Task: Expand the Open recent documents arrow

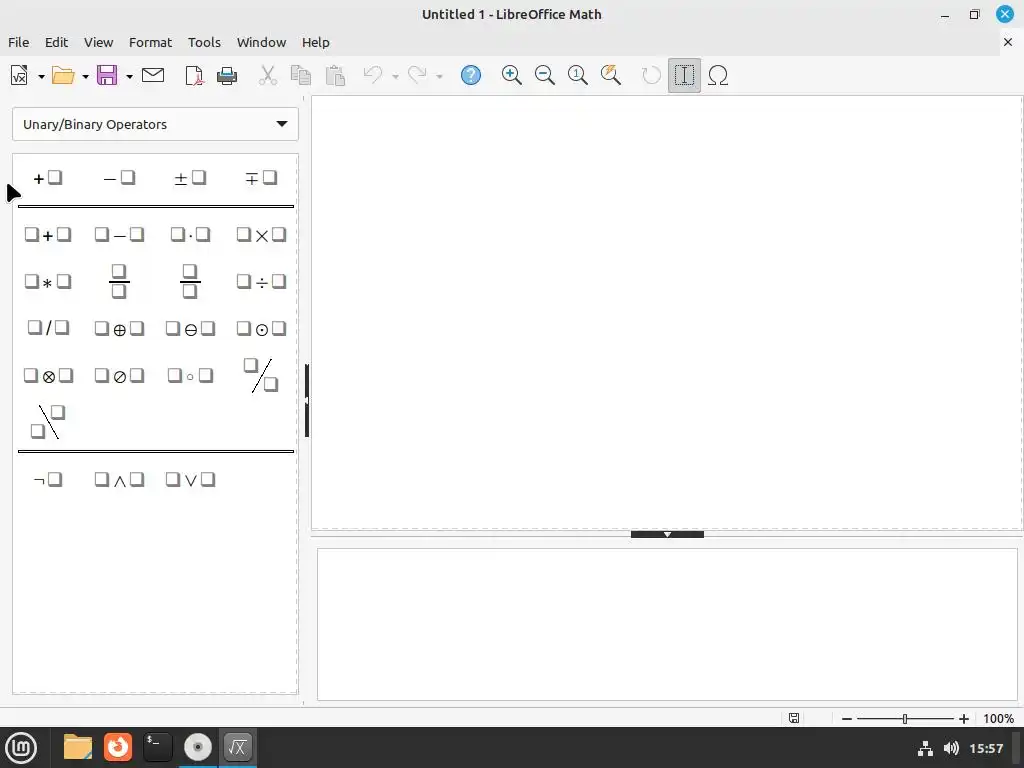Action: coord(85,76)
